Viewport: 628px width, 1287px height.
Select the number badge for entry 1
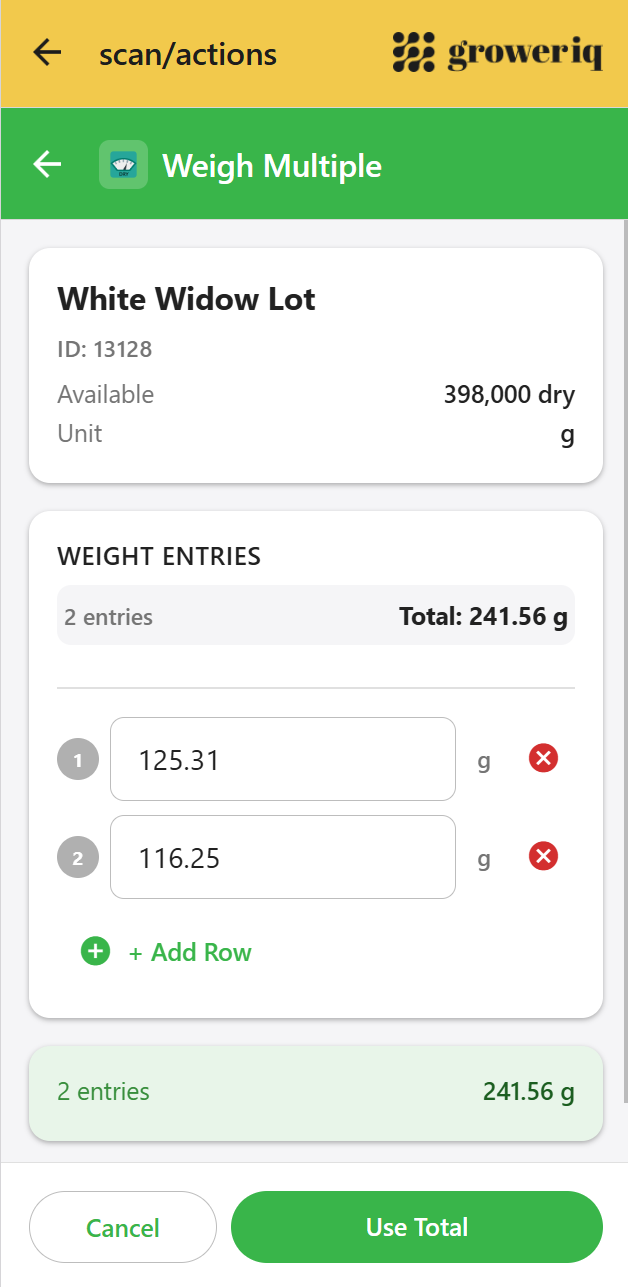77,758
